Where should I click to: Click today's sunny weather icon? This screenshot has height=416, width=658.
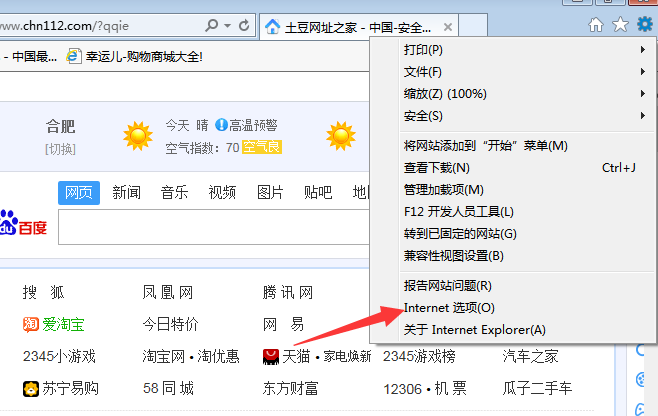point(138,136)
